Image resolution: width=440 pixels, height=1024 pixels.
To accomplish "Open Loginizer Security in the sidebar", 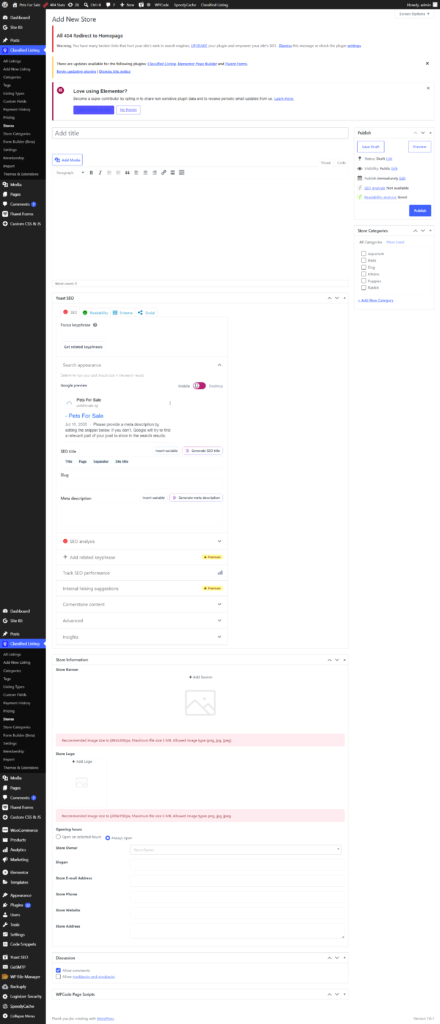I will [23, 997].
